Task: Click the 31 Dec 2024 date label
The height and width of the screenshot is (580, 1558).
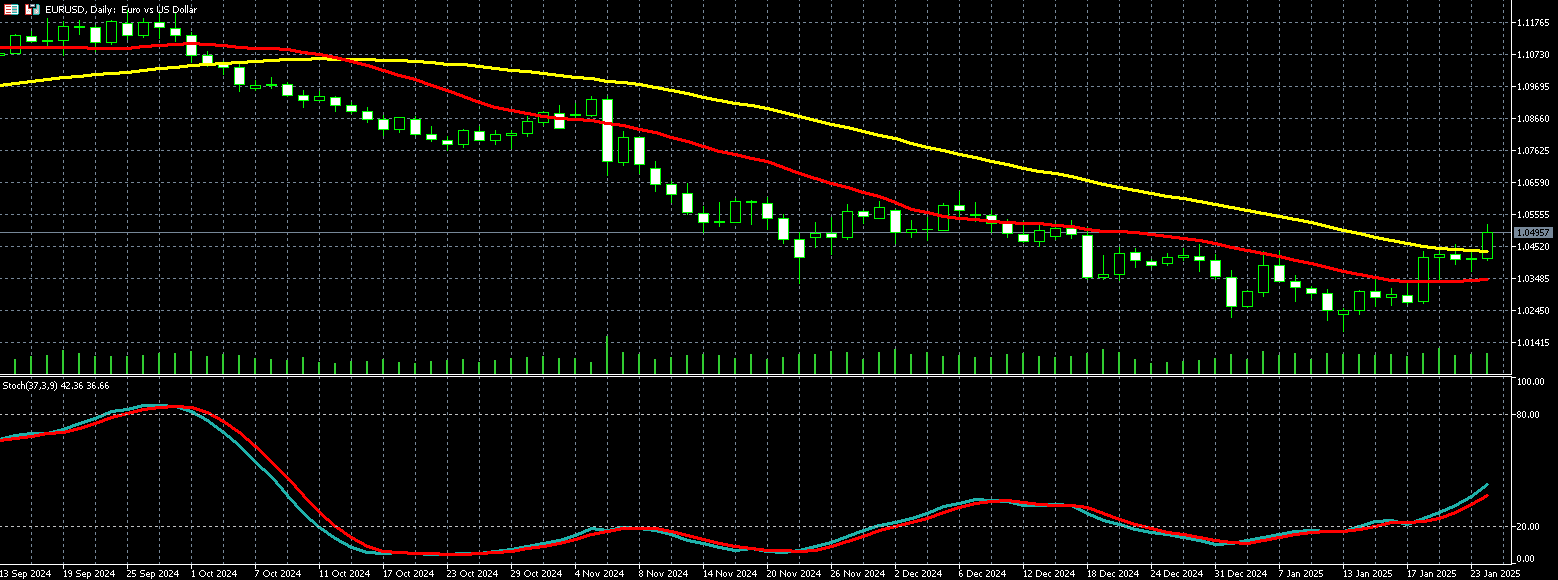Action: coord(1240,574)
